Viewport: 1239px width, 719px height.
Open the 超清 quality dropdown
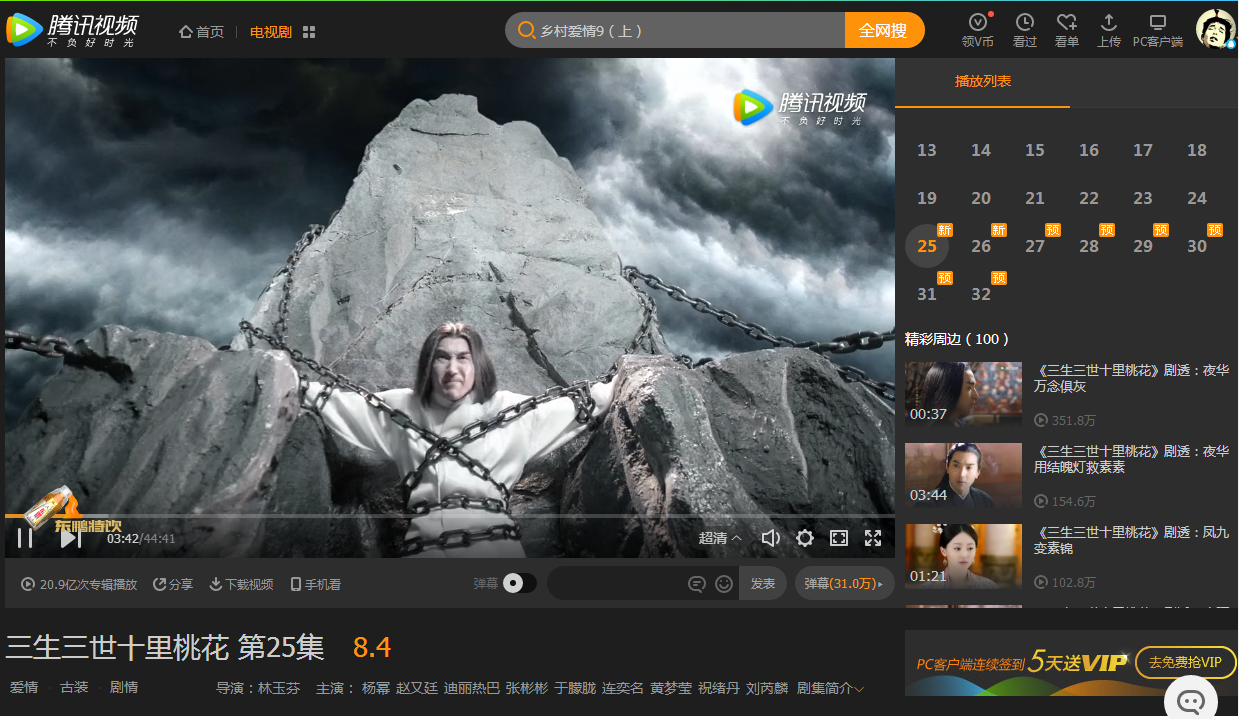click(x=720, y=538)
